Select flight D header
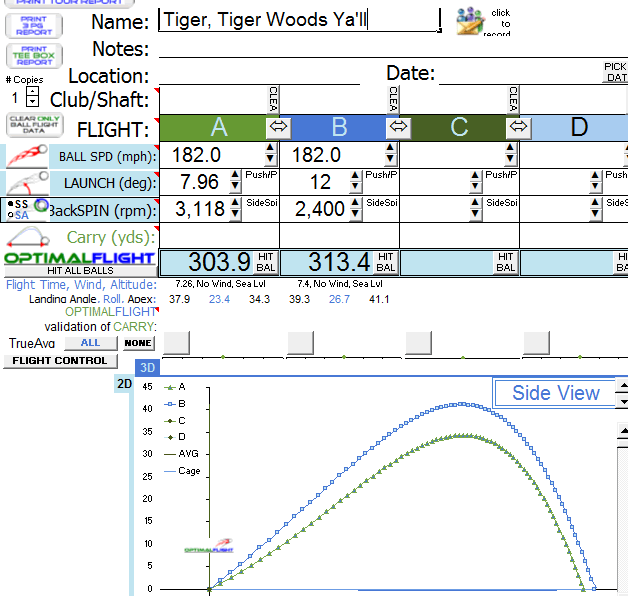Image resolution: width=628 pixels, height=596 pixels. [x=579, y=127]
